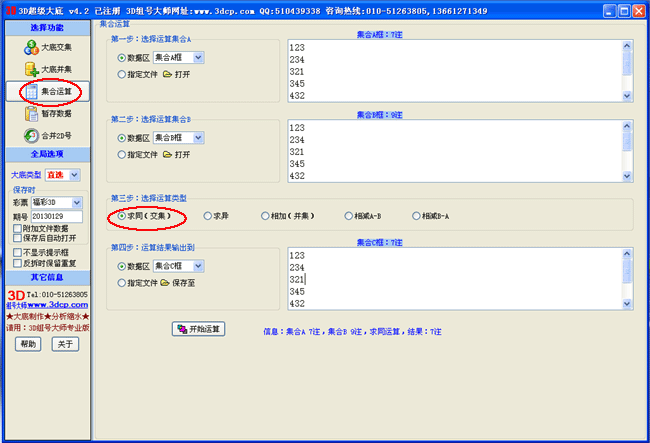Click the 打开 folder icon in step one
This screenshot has width=650, height=443.
(x=167, y=73)
